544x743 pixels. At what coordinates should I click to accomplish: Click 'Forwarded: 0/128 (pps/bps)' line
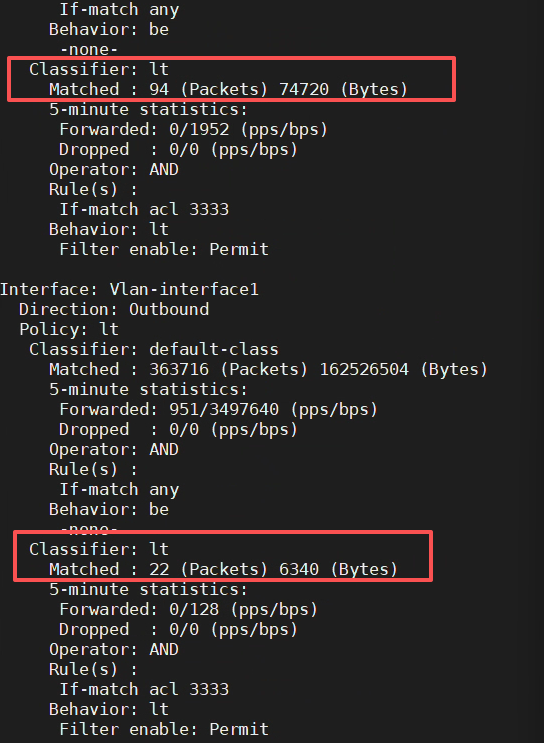point(188,609)
